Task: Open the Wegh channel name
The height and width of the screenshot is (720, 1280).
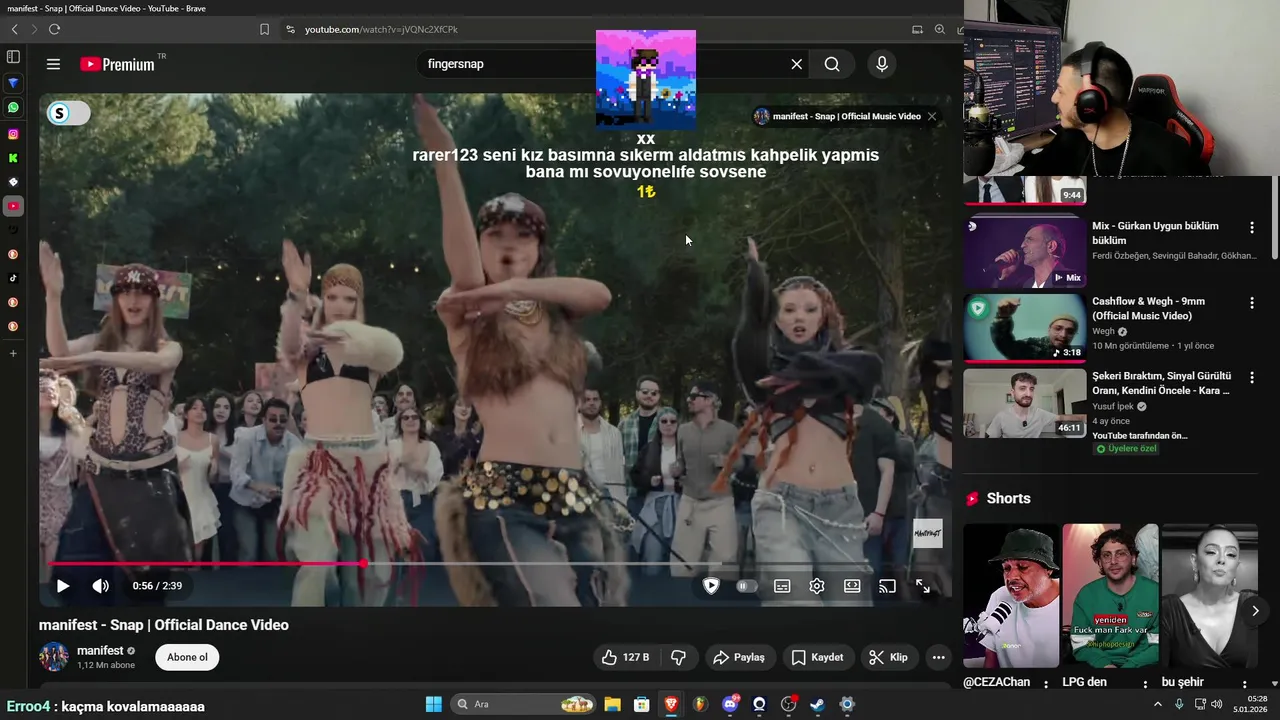Action: coord(1103,332)
